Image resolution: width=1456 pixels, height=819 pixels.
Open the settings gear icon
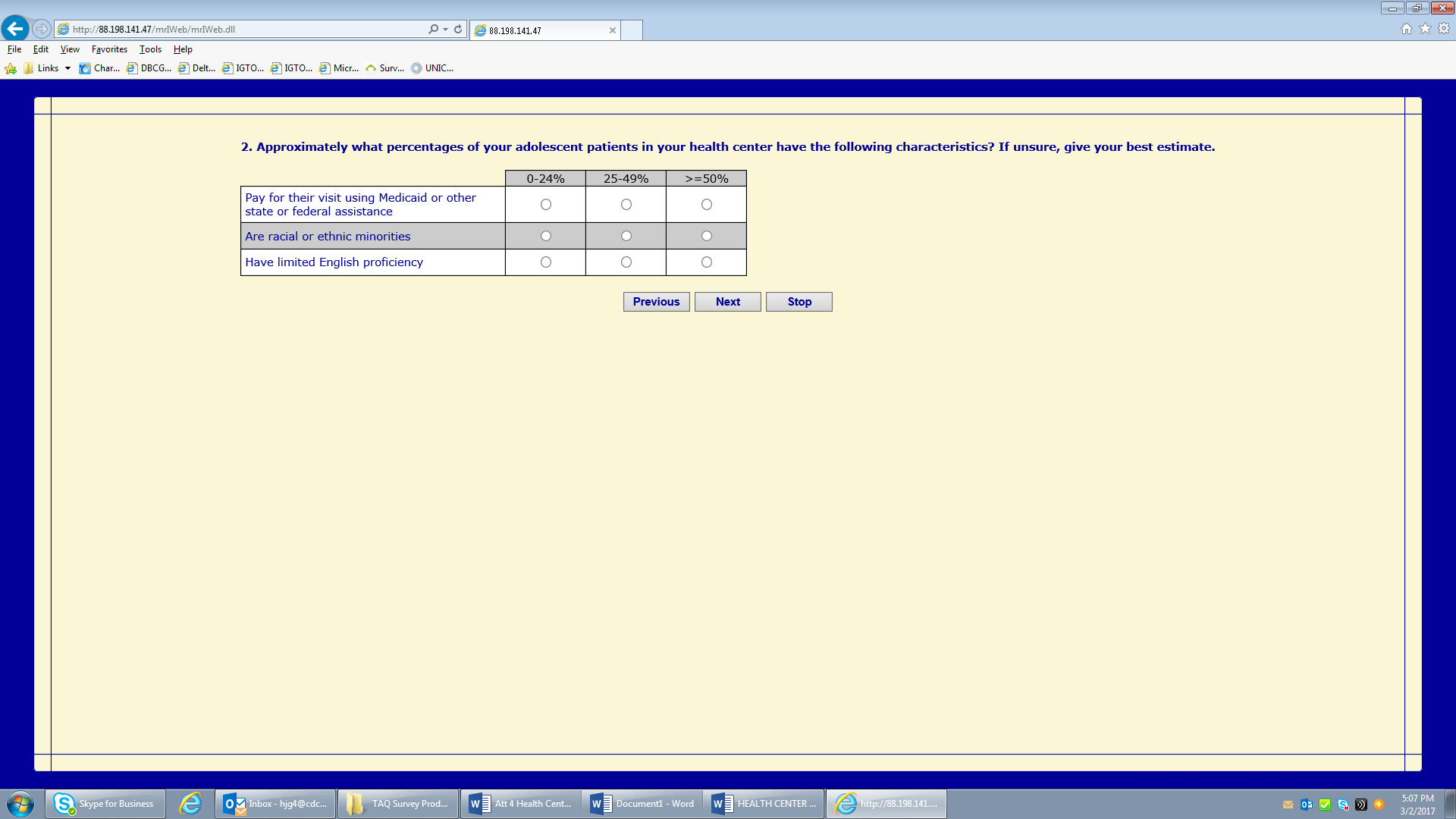click(x=1444, y=29)
